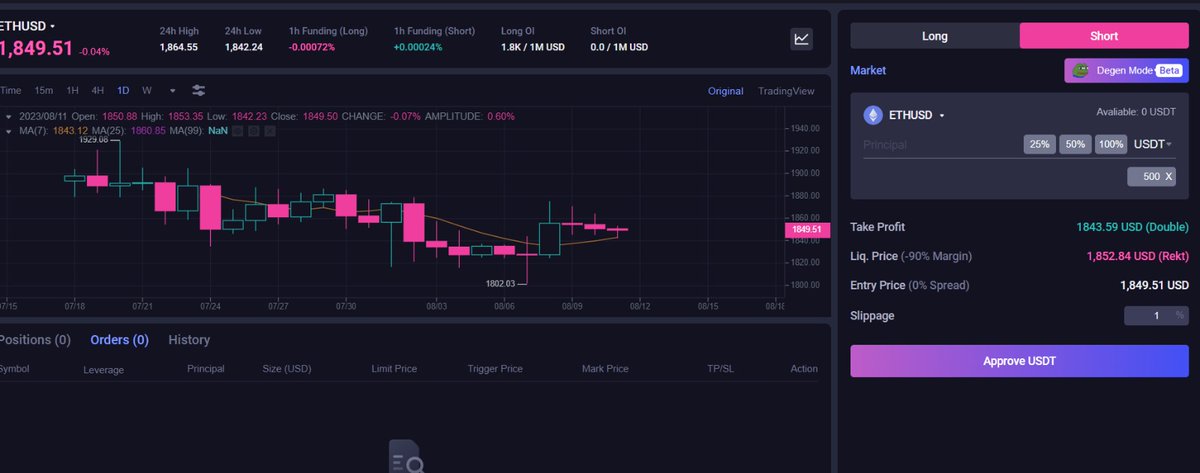Switch chart to 1H timeframe
Viewport: 1200px width, 473px height.
[73, 90]
